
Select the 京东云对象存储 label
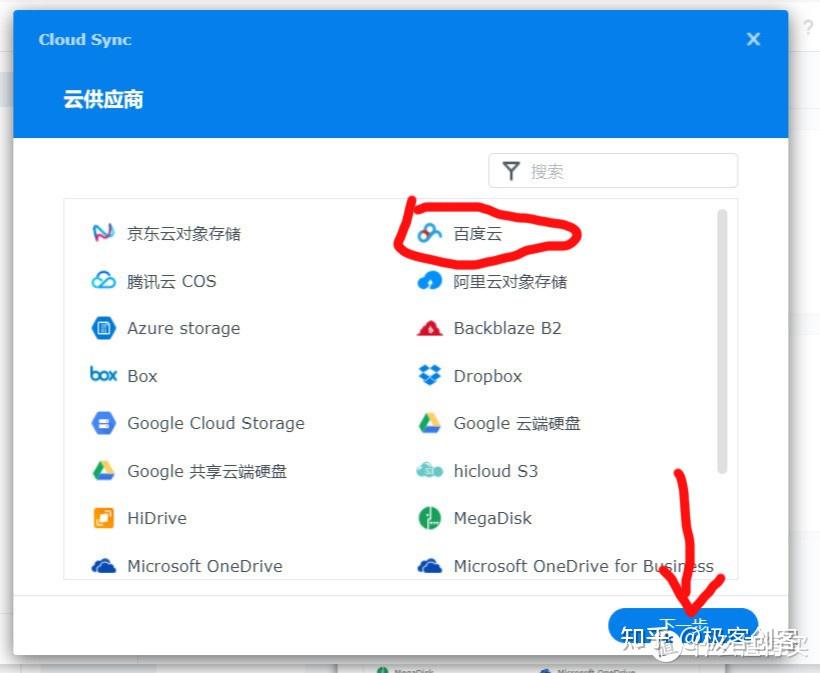coord(184,233)
